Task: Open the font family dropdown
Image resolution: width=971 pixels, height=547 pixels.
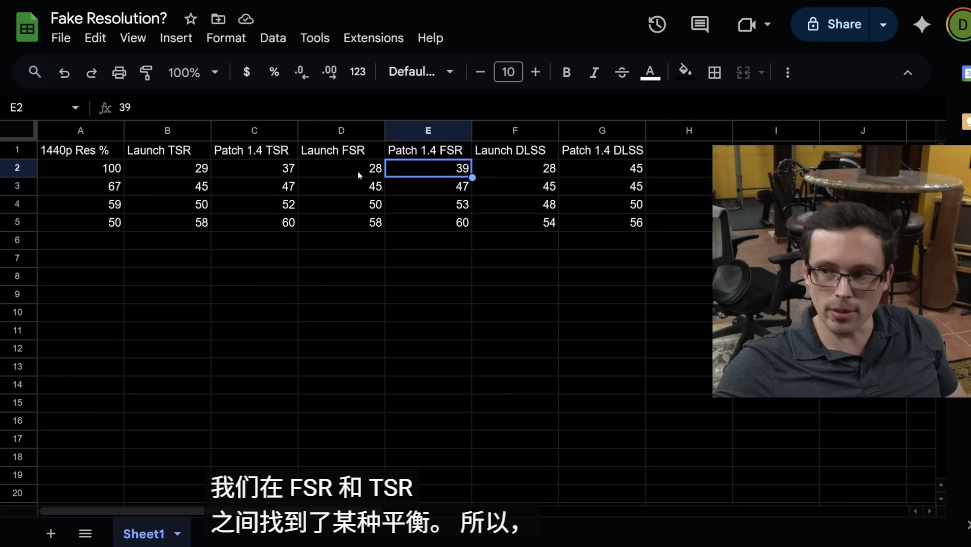Action: [420, 72]
